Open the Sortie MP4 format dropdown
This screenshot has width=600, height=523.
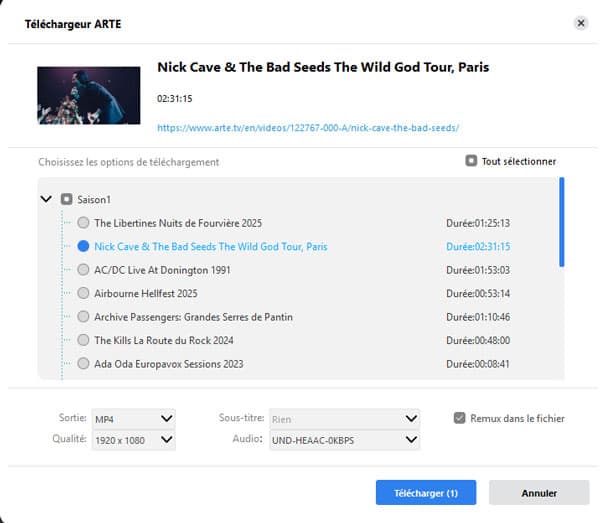pyautogui.click(x=132, y=418)
